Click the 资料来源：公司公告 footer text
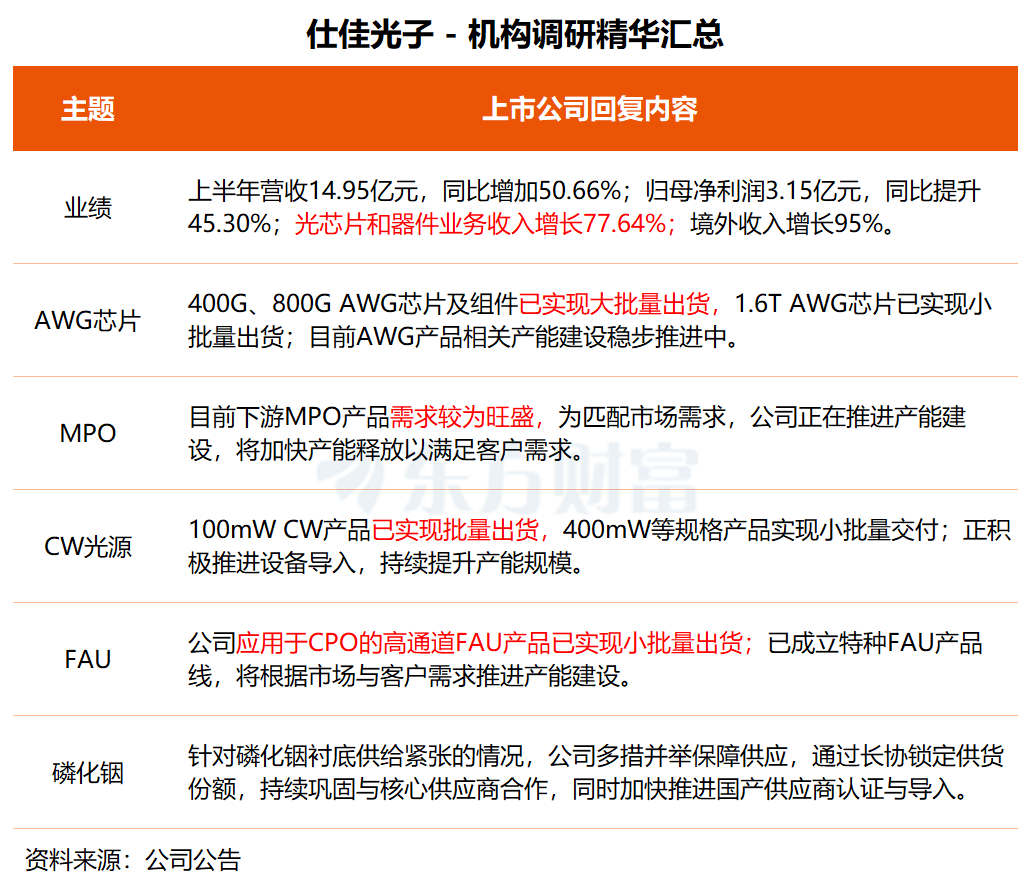Viewport: 1031px width, 891px height. tap(133, 860)
